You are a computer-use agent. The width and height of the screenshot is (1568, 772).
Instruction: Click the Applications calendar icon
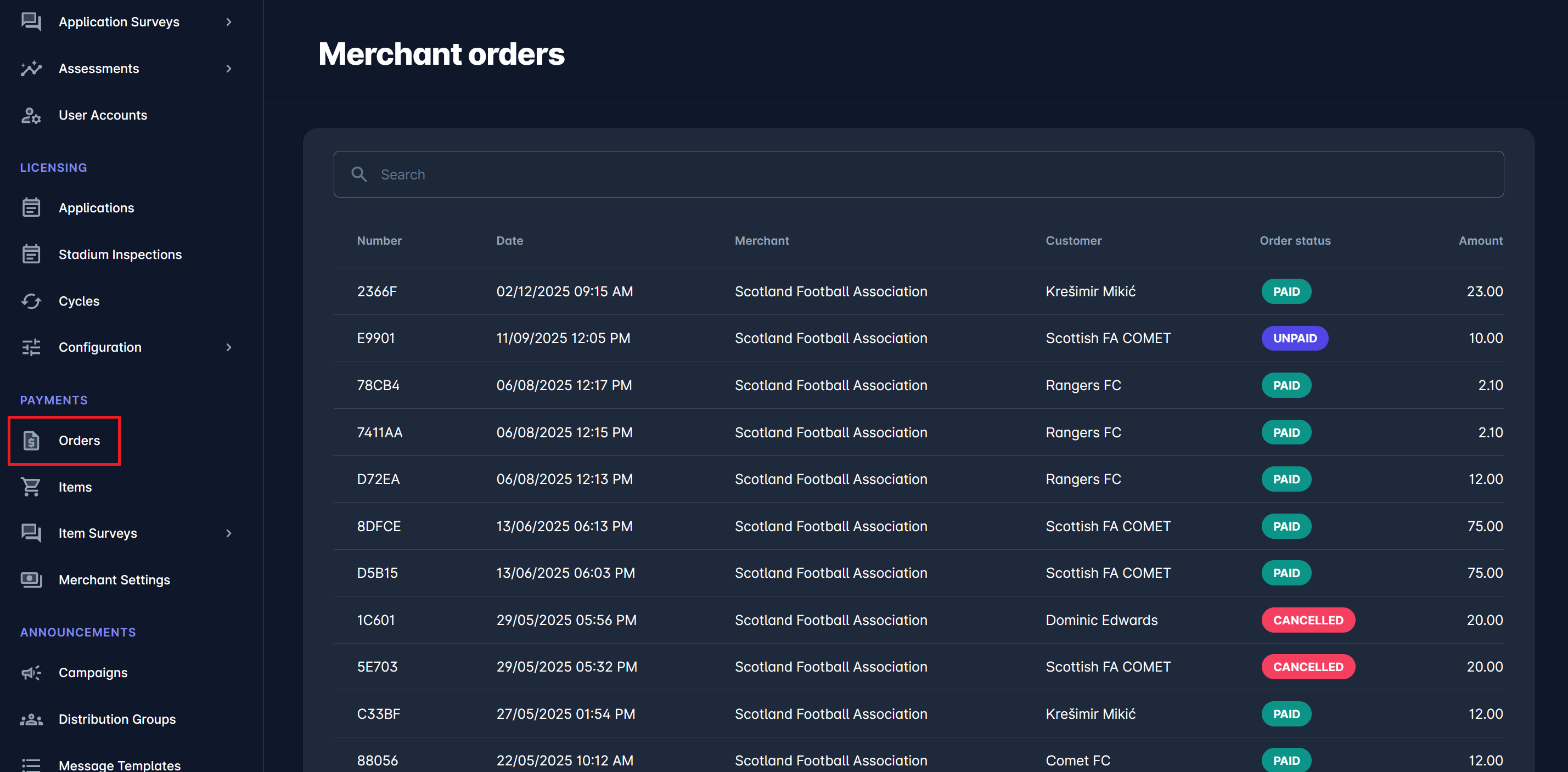click(30, 207)
